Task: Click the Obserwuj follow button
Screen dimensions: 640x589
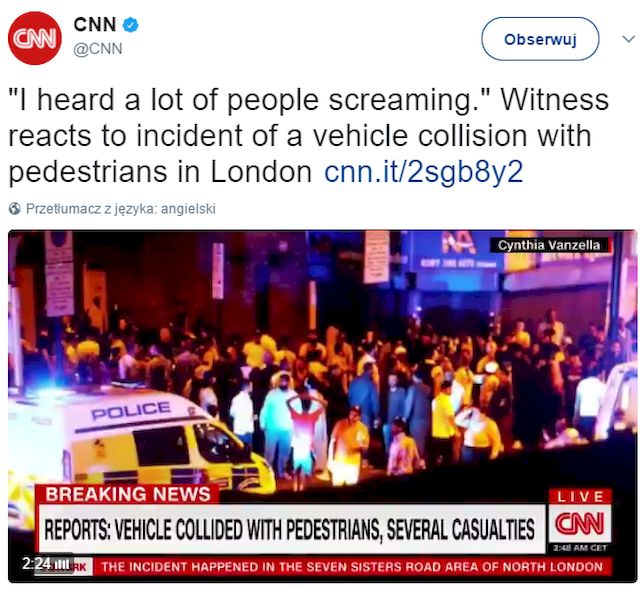Action: (x=540, y=39)
